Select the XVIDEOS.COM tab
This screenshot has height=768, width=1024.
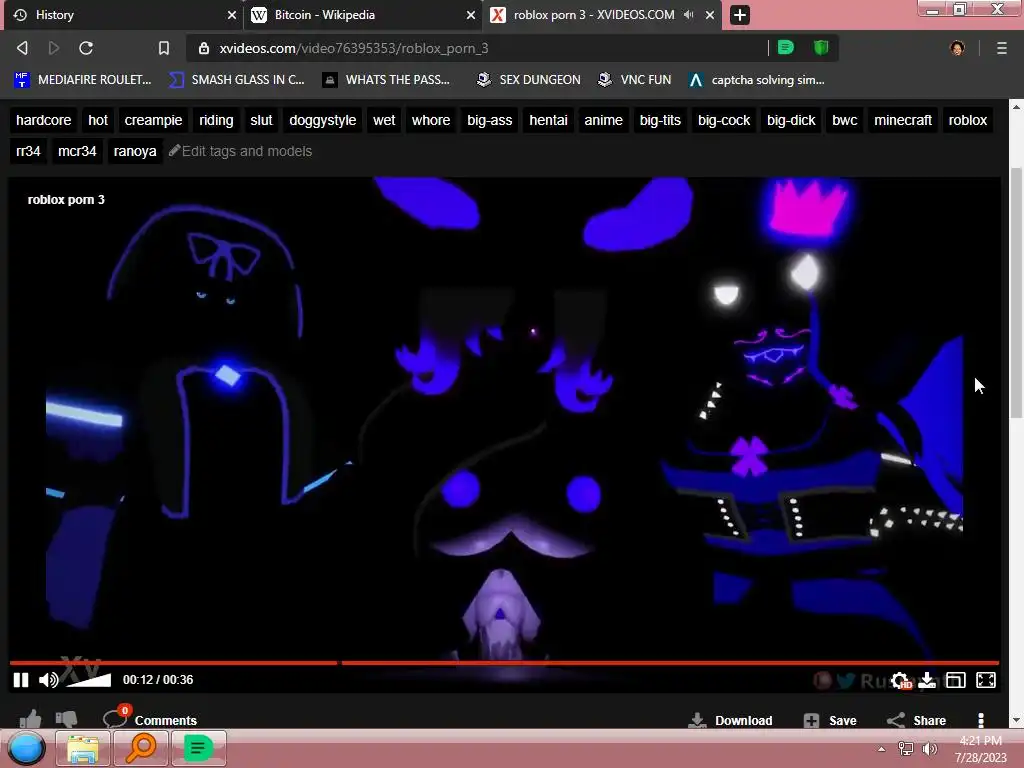pyautogui.click(x=602, y=15)
